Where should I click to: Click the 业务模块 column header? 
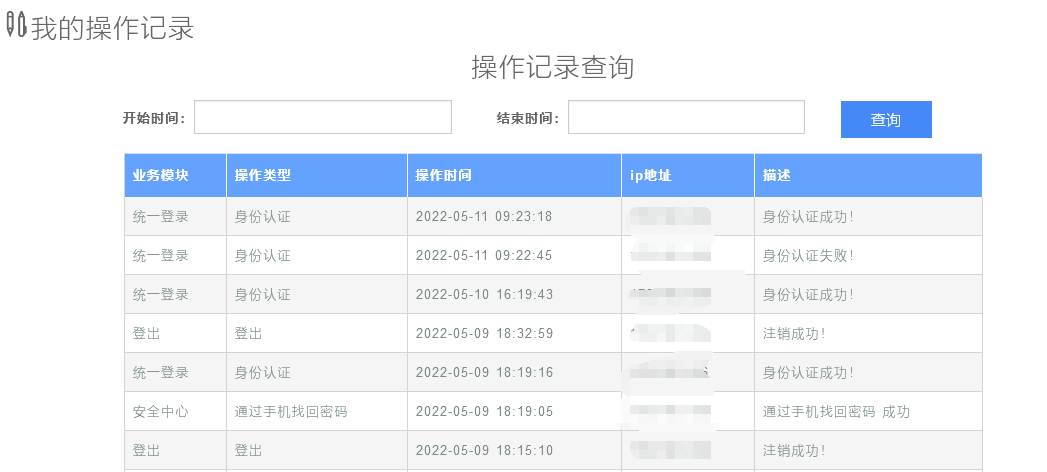click(x=161, y=175)
